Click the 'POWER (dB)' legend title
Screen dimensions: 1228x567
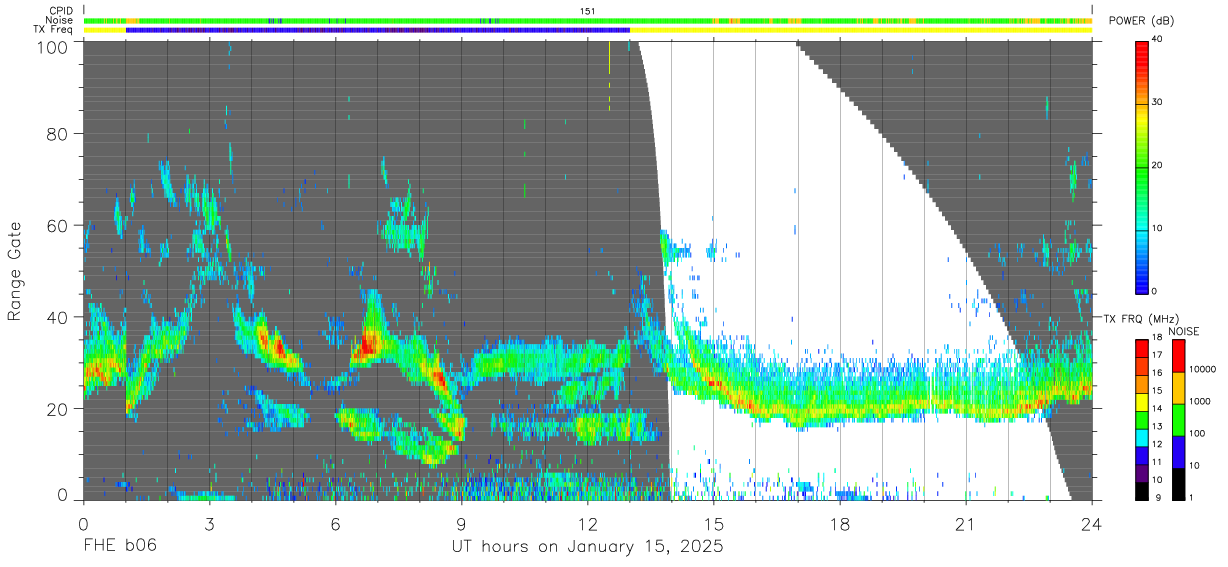point(1140,21)
